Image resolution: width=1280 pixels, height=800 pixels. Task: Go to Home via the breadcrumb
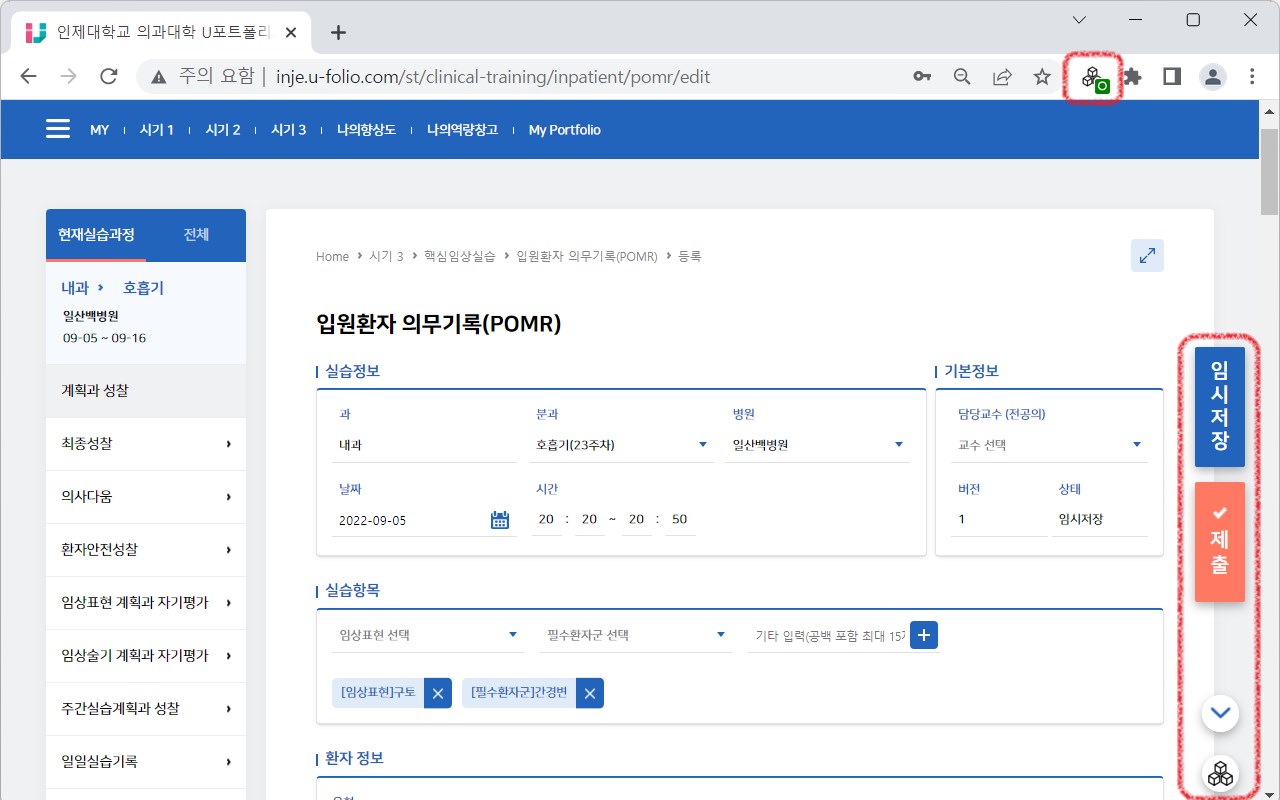pyautogui.click(x=333, y=257)
